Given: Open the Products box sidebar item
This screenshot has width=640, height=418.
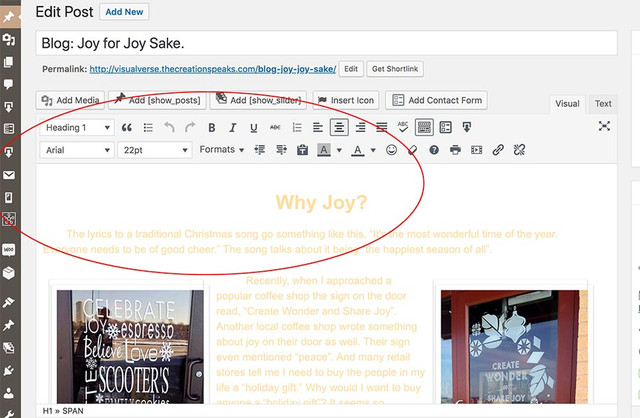Looking at the screenshot, I should [x=9, y=273].
